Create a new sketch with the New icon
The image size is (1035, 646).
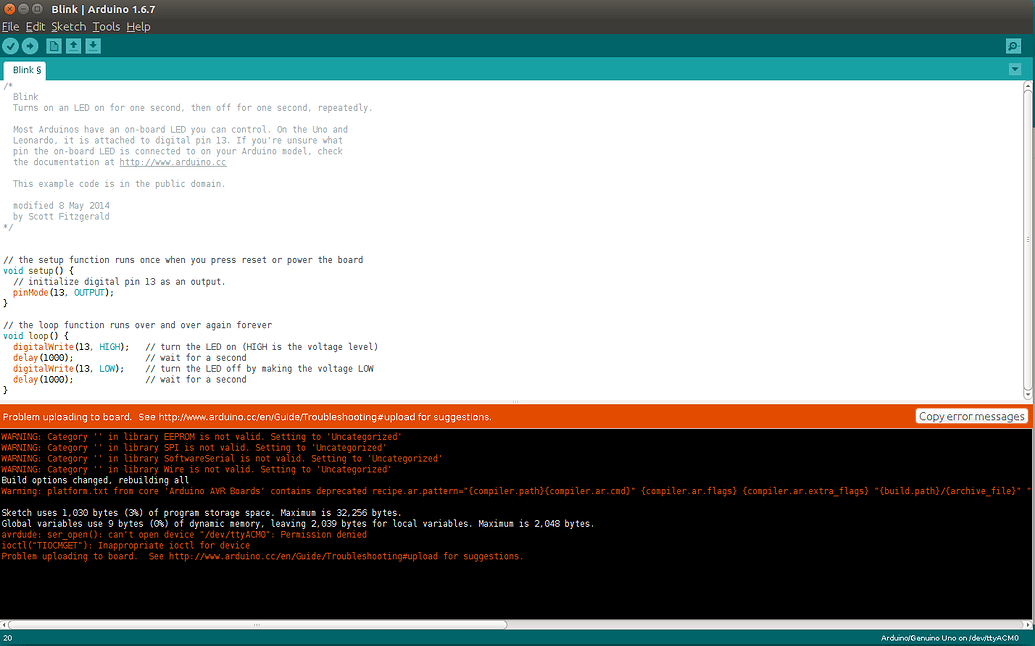pos(53,45)
